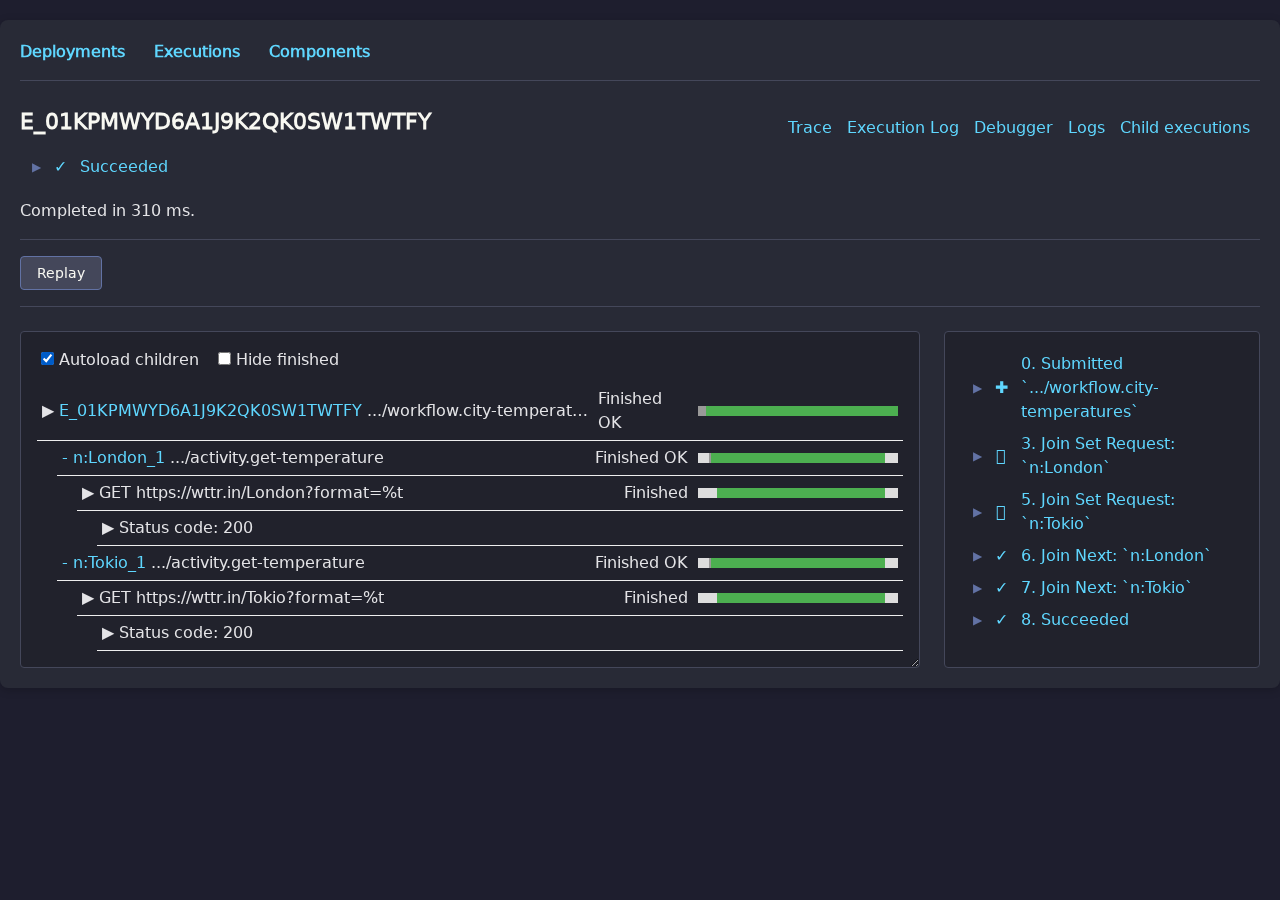Click the plus icon beside Submitted event
This screenshot has height=900, width=1280.
click(1001, 387)
